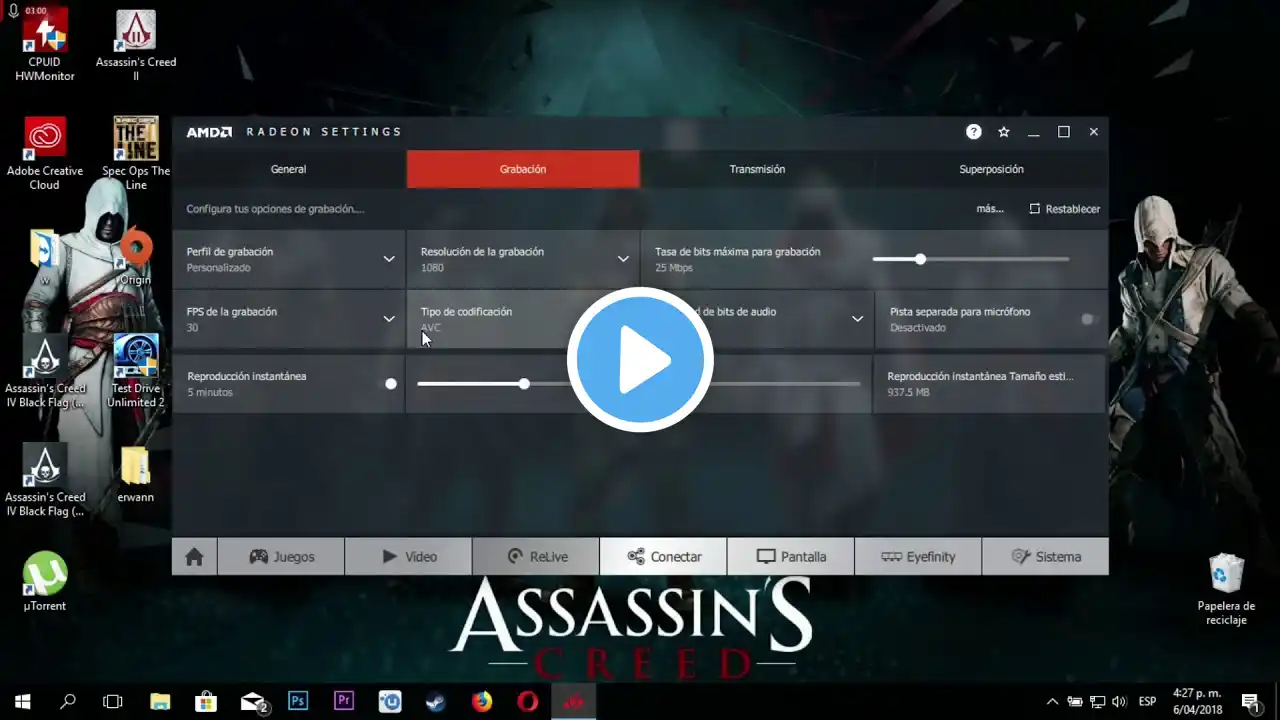Screen dimensions: 1280x720
Task: Select the erwann folder on the desktop
Action: point(136,474)
